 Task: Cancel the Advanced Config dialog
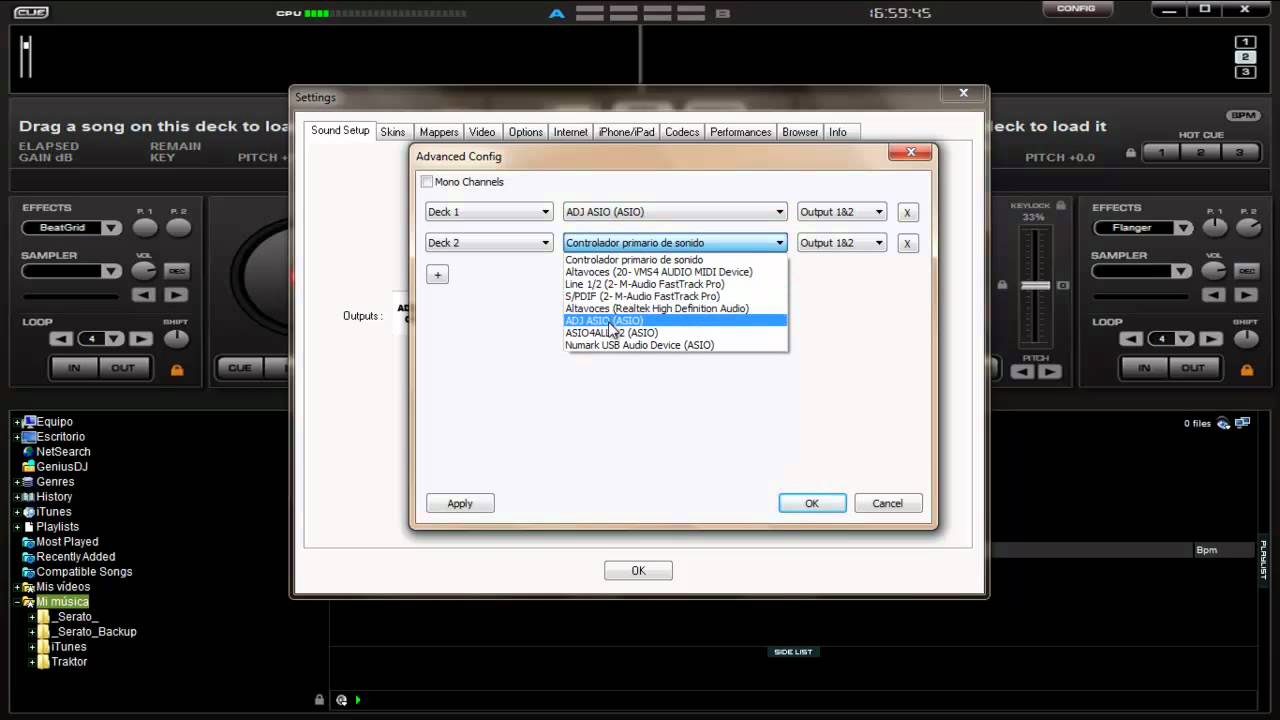click(x=888, y=503)
